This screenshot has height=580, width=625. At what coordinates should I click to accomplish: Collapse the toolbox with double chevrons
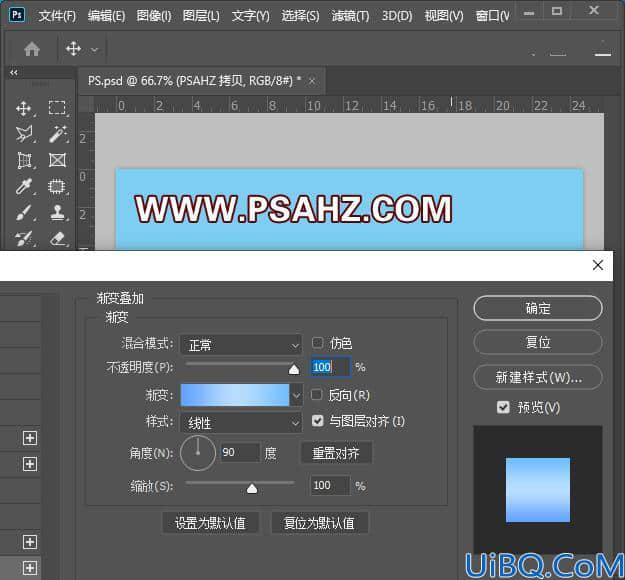(14, 73)
